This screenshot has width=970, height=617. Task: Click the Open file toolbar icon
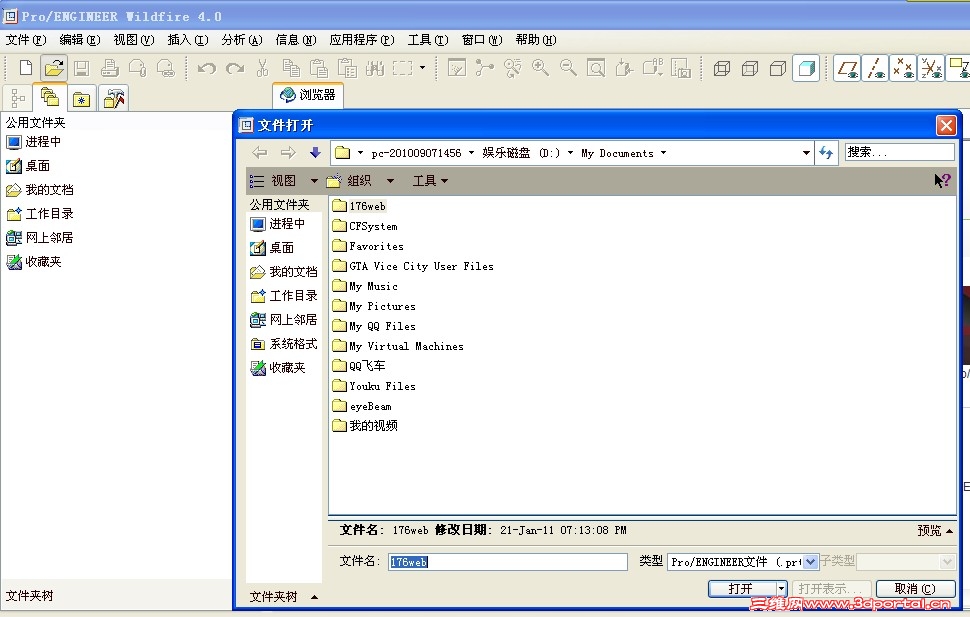[54, 67]
